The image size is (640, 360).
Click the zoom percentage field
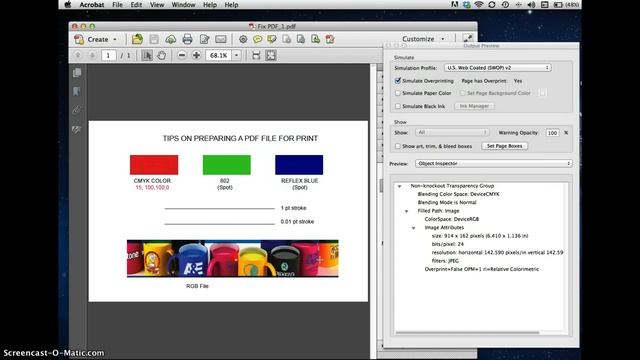coord(218,55)
